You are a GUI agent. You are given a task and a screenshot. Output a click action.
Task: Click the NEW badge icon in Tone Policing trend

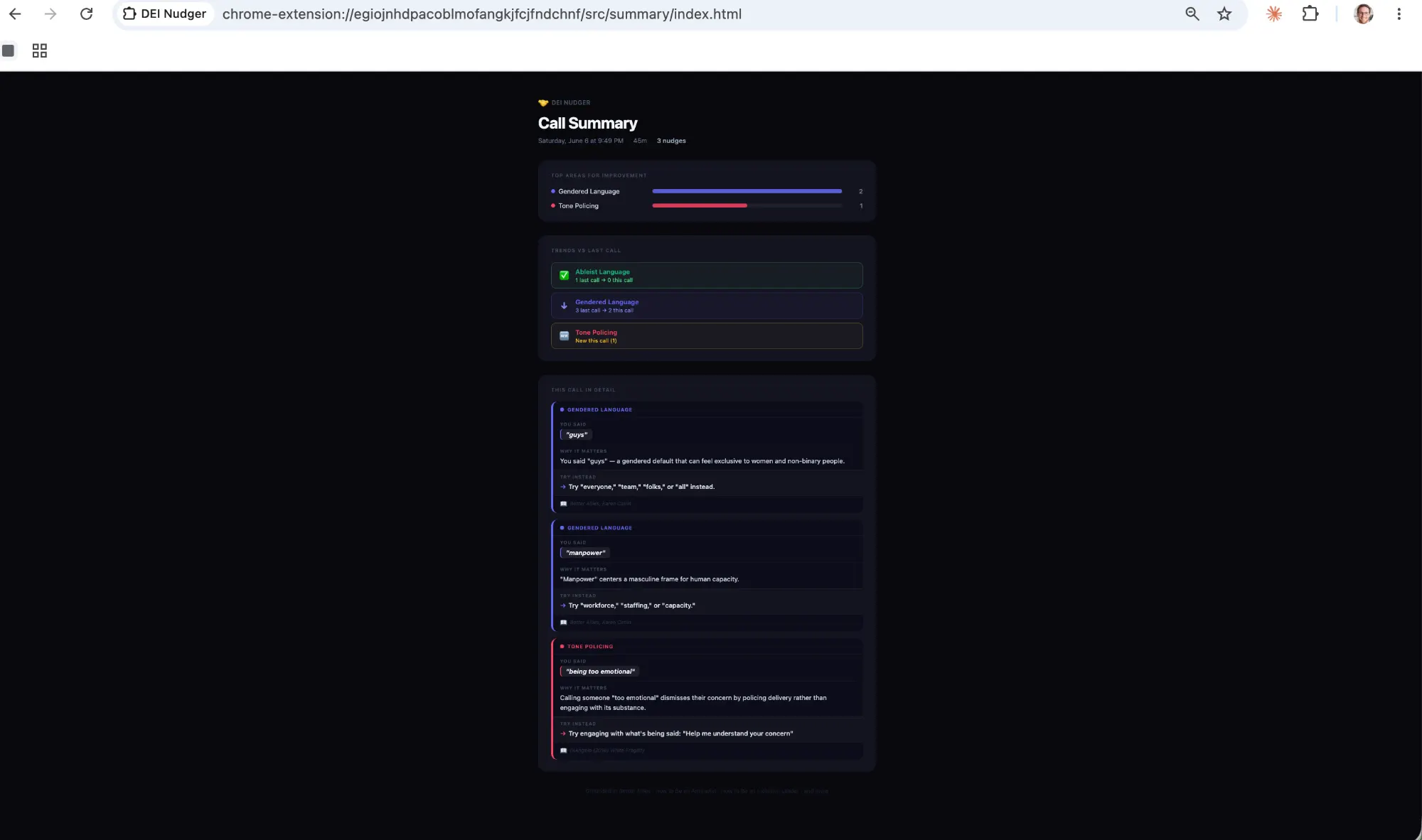(x=564, y=336)
